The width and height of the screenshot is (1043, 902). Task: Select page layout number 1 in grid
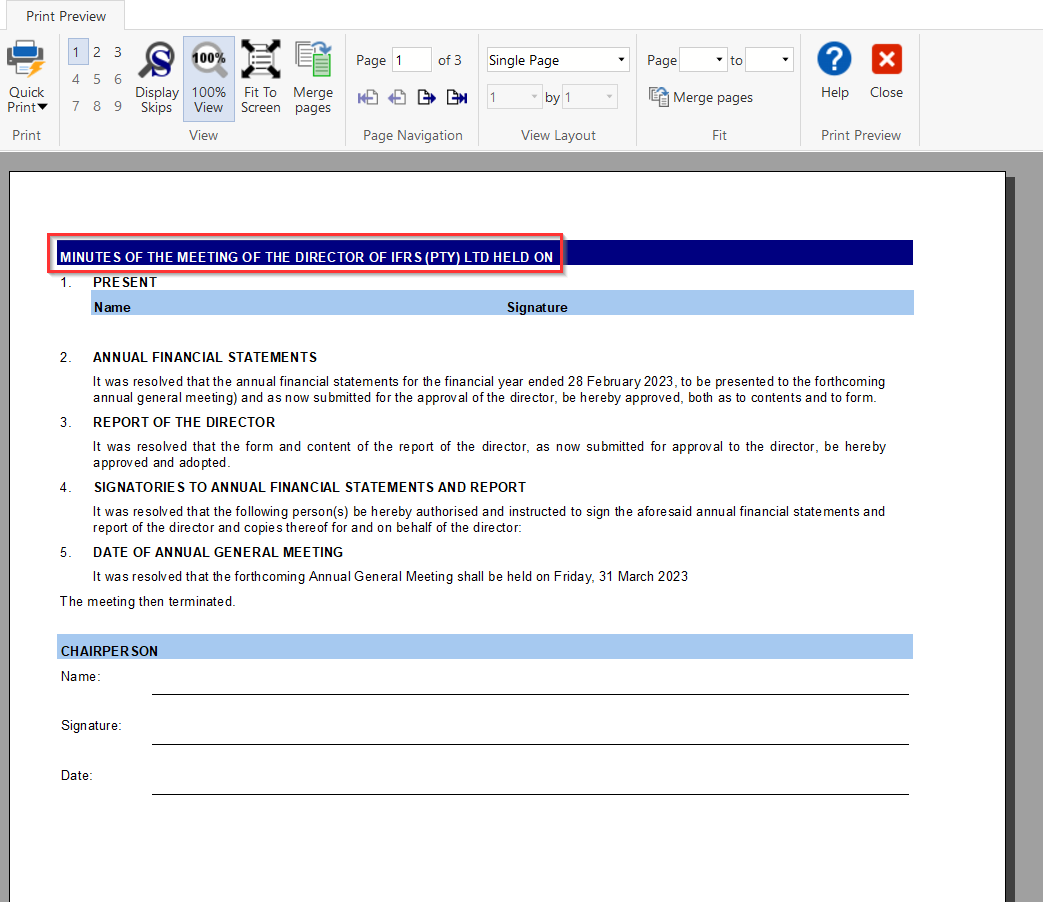pyautogui.click(x=76, y=53)
